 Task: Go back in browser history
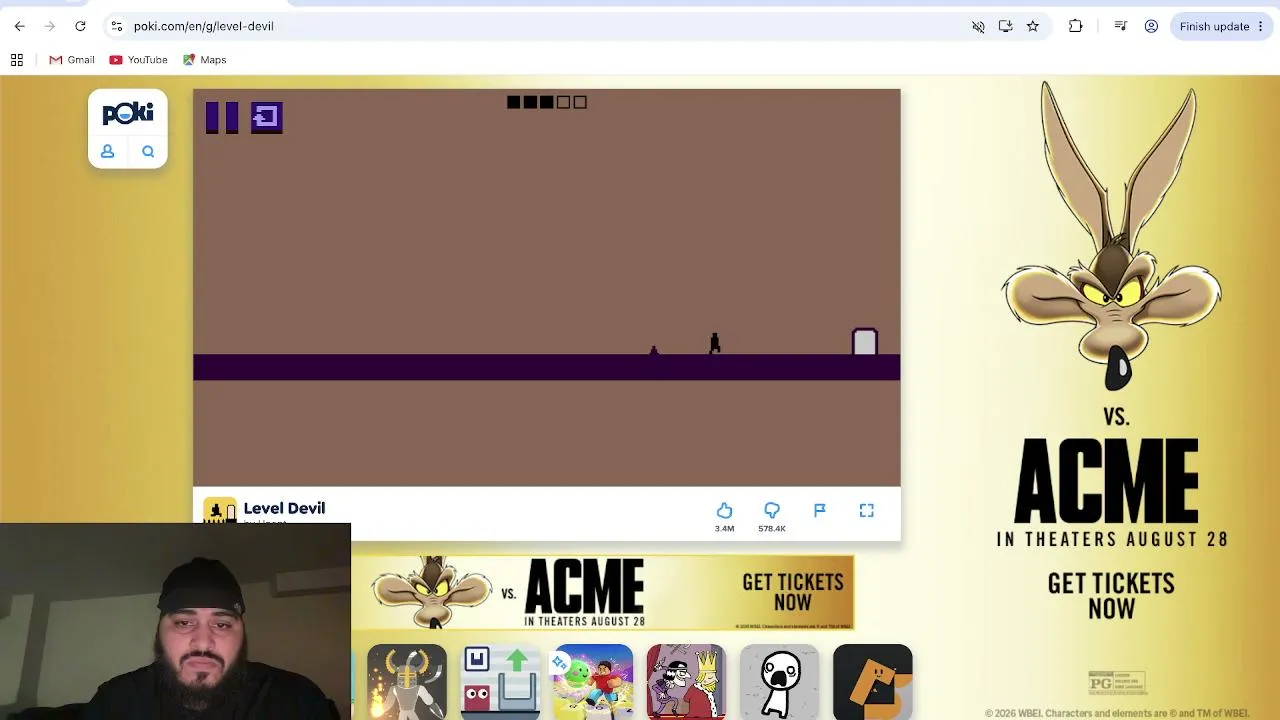pyautogui.click(x=20, y=26)
